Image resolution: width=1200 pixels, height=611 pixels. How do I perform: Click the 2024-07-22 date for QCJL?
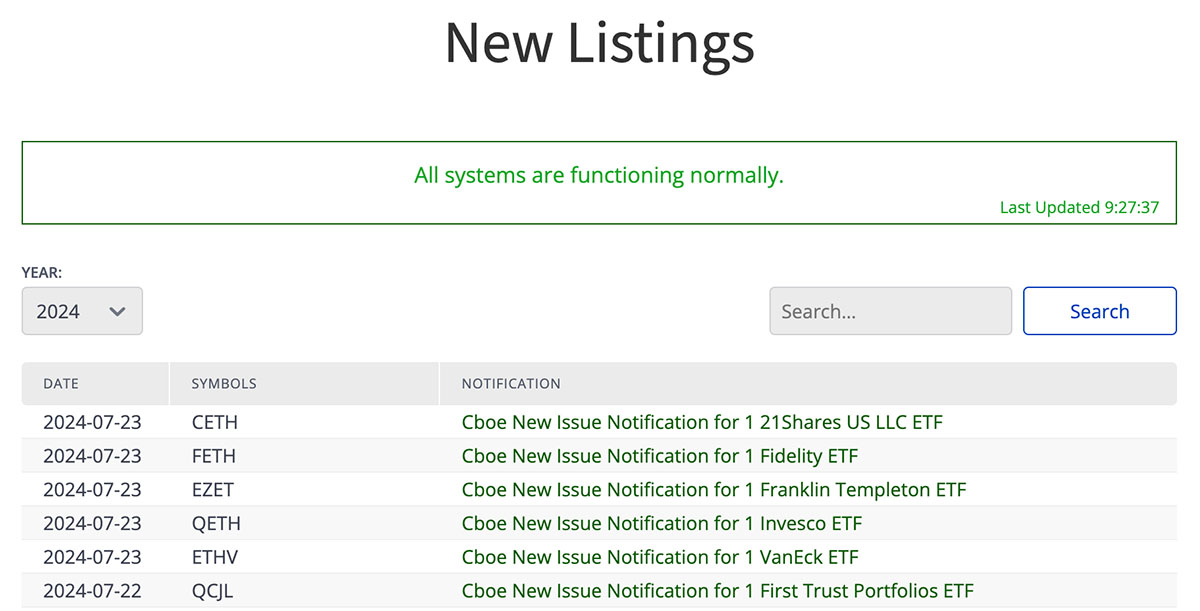tap(92, 591)
